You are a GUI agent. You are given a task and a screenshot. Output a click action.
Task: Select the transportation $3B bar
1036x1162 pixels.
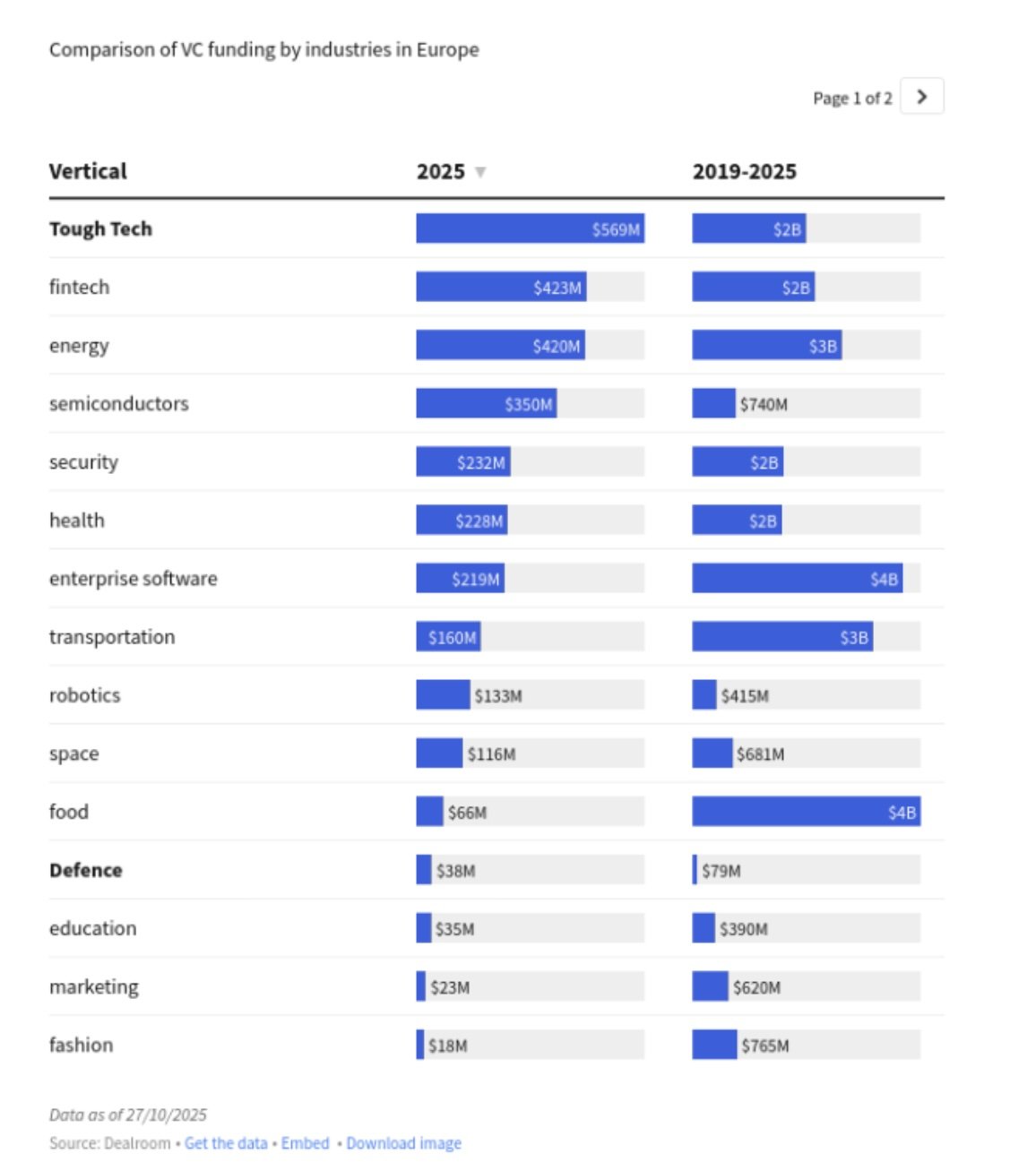pyautogui.click(x=781, y=637)
